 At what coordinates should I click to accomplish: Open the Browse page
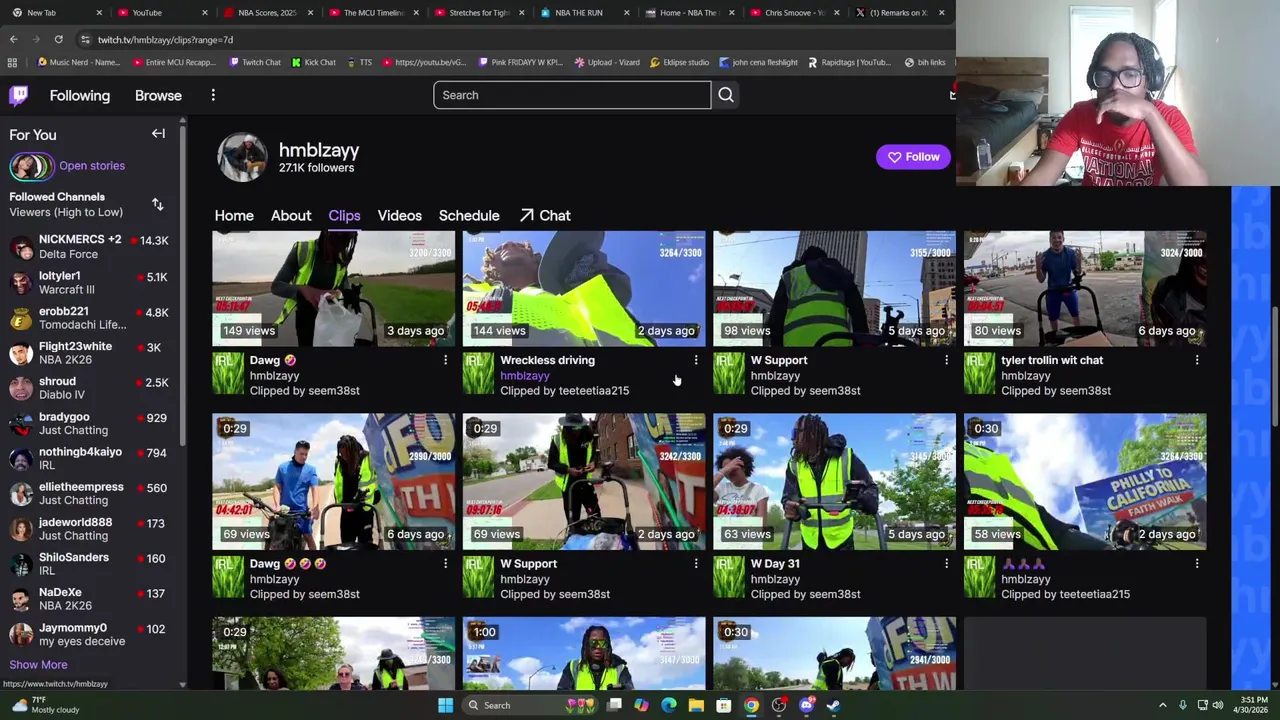[158, 95]
